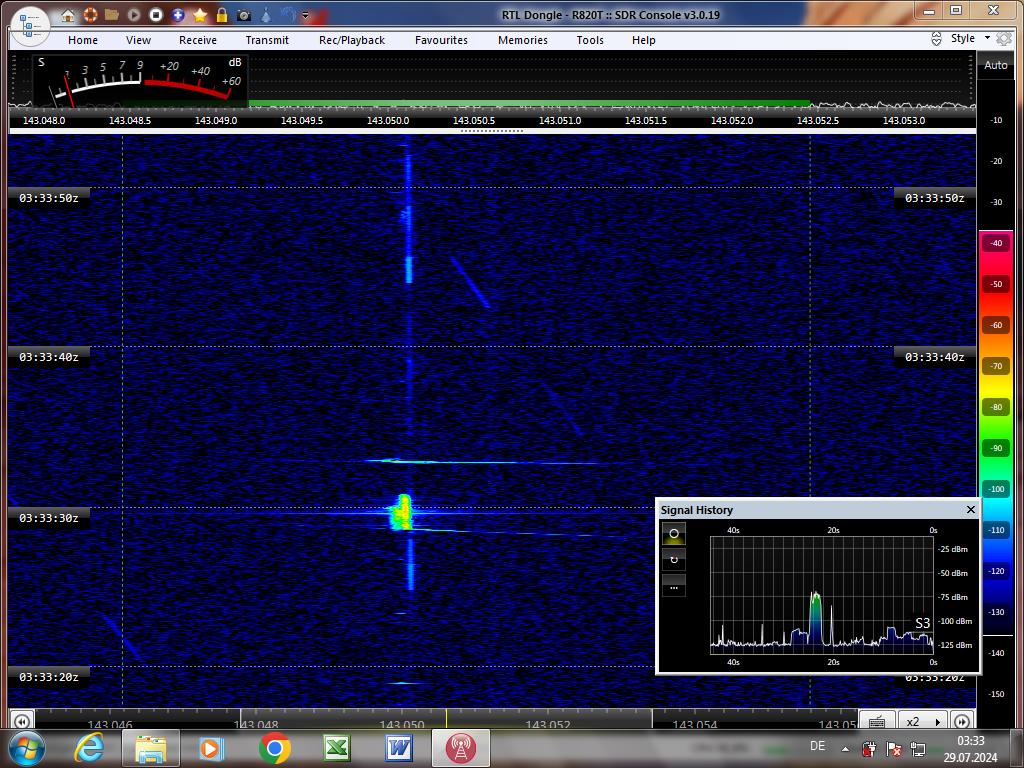Image resolution: width=1024 pixels, height=768 pixels.
Task: Click the Home house icon in quick toolbar
Action: click(68, 15)
